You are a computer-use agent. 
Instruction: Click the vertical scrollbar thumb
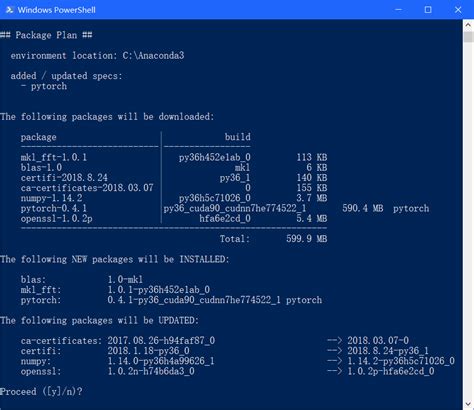[x=468, y=37]
